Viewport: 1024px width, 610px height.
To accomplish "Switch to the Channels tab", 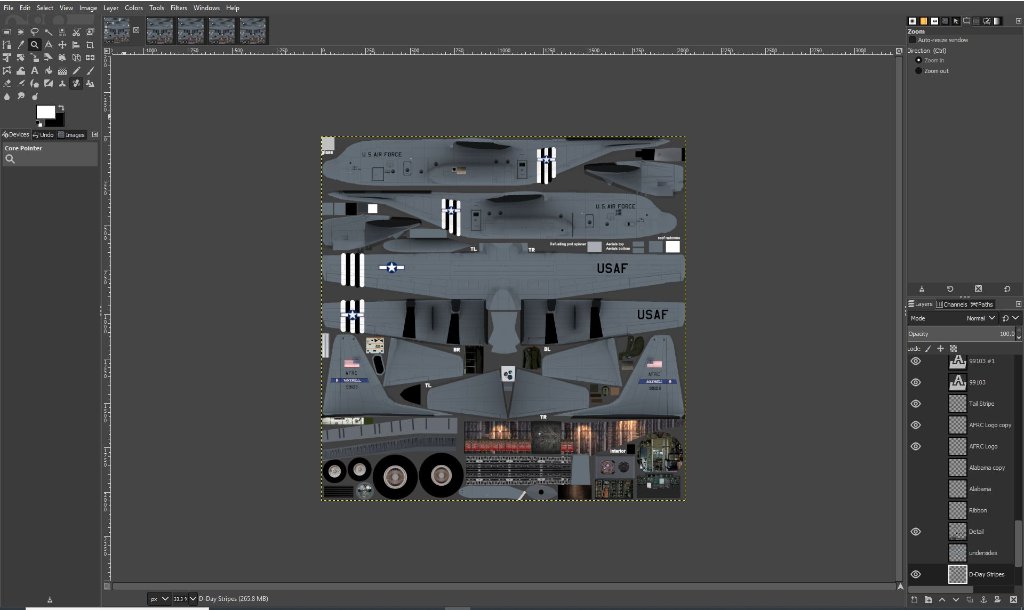I will (x=954, y=304).
